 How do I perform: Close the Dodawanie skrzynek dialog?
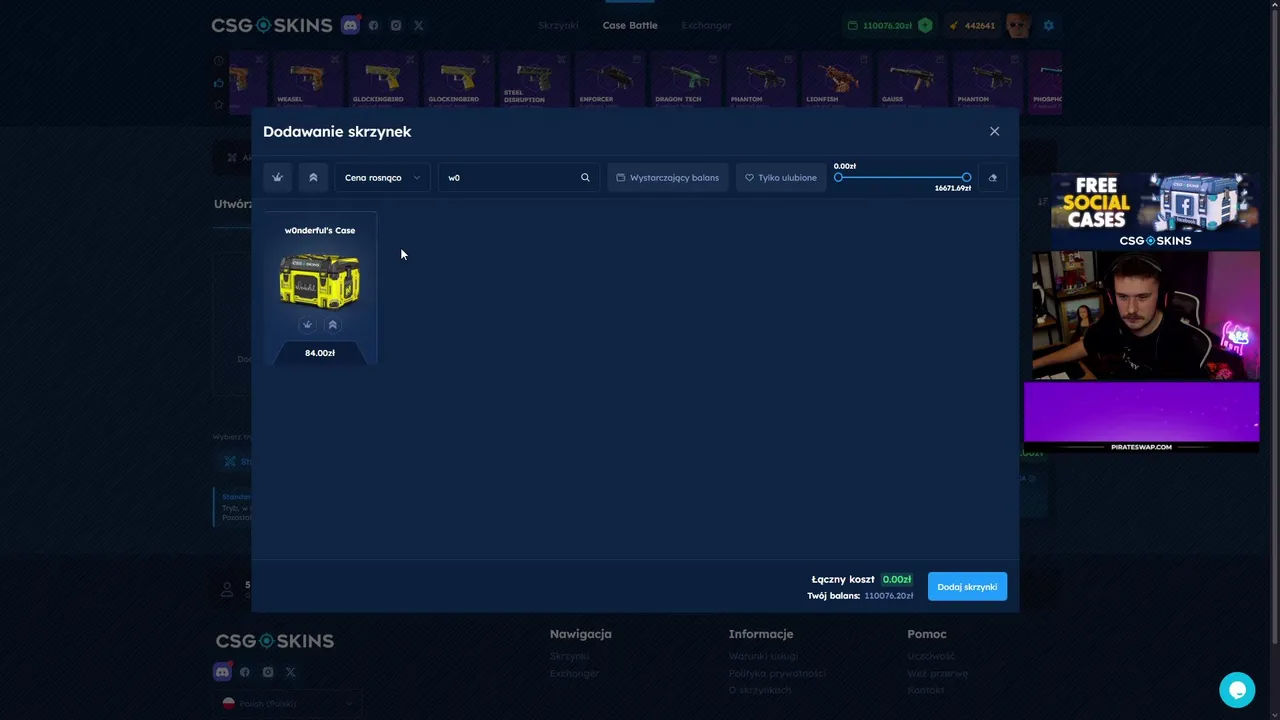[x=994, y=131]
